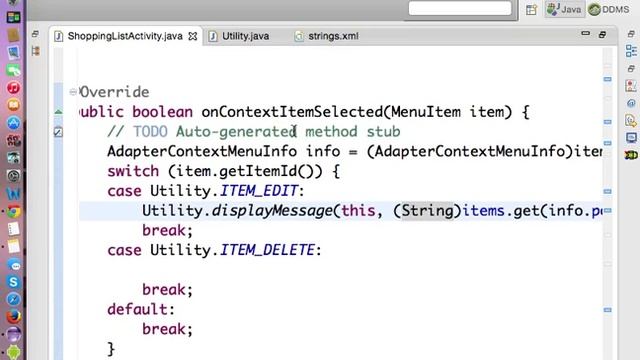The image size is (640, 360).
Task: Open the Package Explorer from left trim
Action: pos(36,51)
